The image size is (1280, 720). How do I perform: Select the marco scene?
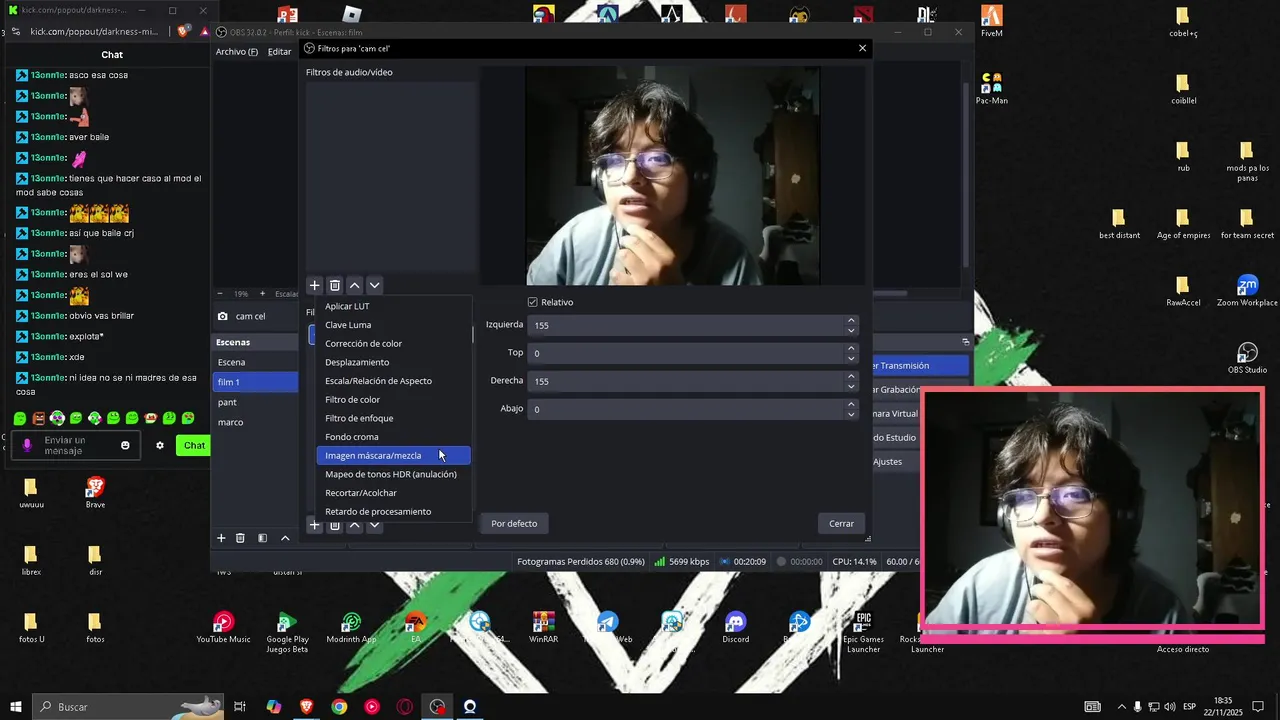[x=256, y=422]
